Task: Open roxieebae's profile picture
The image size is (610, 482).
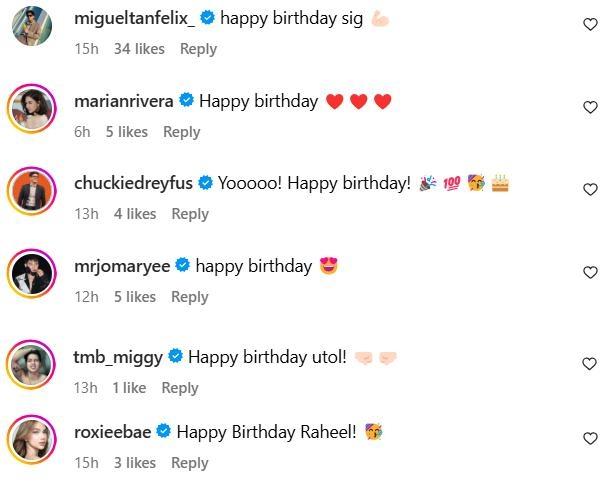Action: (x=32, y=439)
